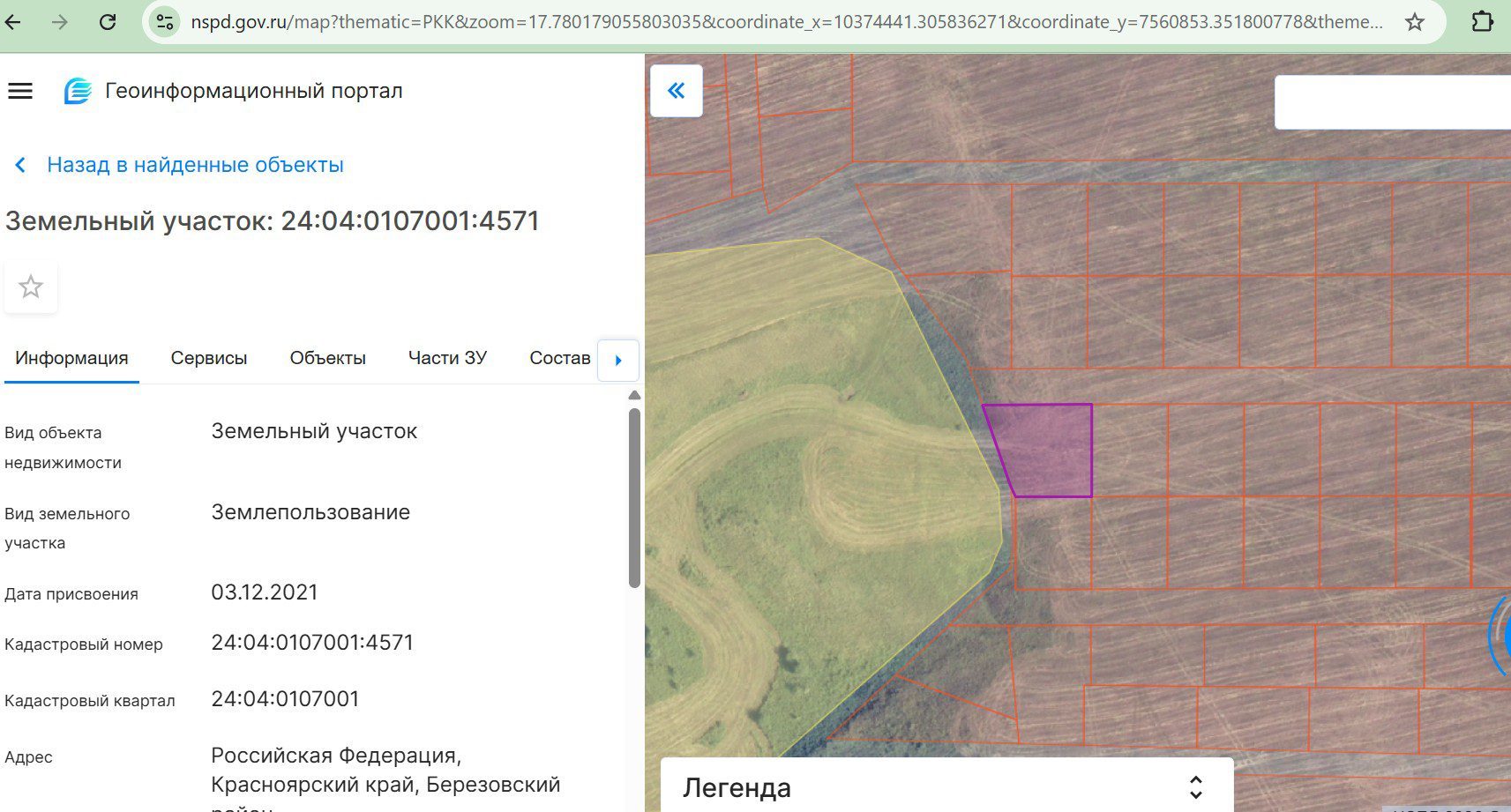Click the scrollbar up arrow in info panel
Image resolution: width=1511 pixels, height=812 pixels.
[634, 396]
